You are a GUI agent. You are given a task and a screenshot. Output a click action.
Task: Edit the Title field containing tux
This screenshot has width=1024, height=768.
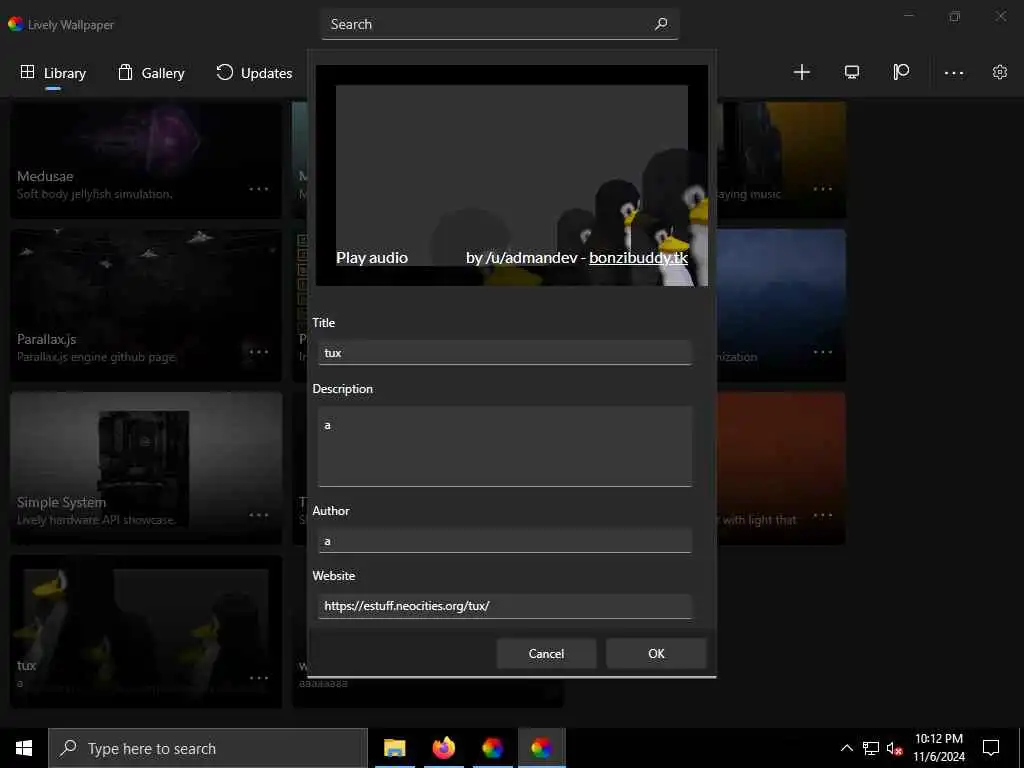point(504,353)
